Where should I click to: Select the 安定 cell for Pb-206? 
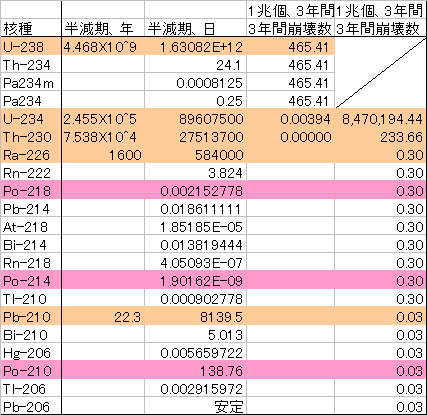point(196,407)
